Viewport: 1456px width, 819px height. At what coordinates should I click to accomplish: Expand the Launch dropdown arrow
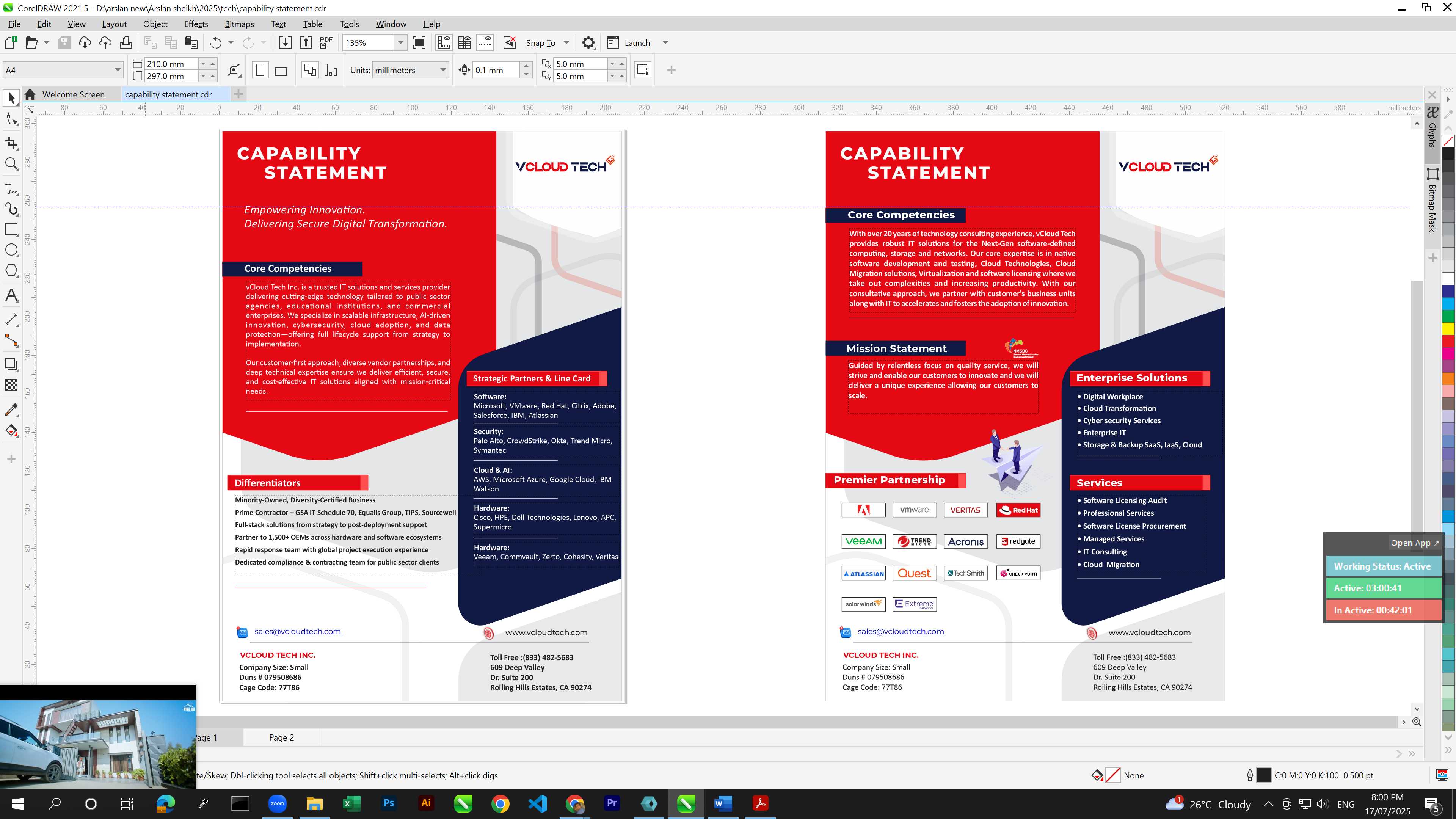(665, 42)
